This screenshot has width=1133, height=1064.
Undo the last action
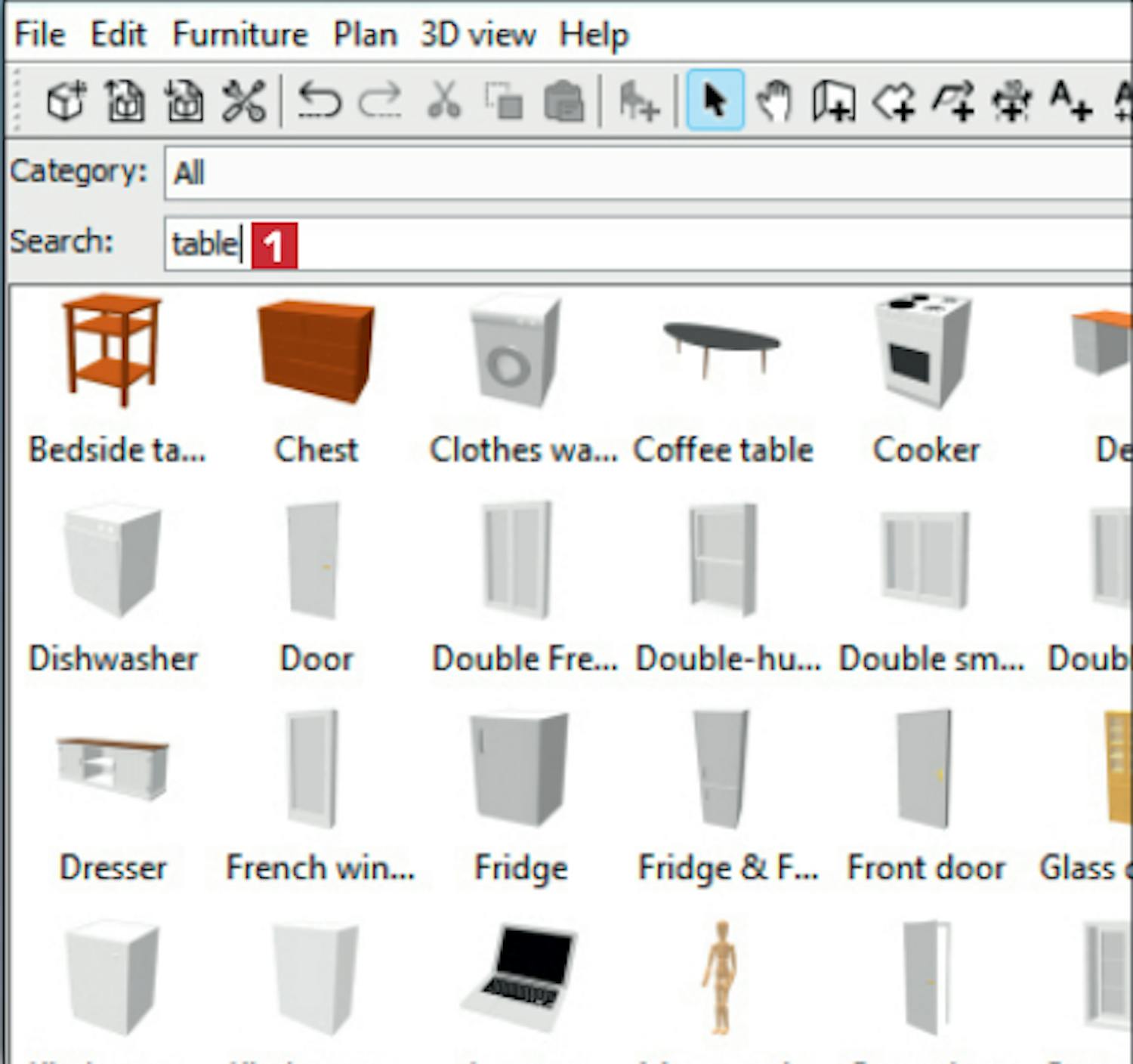click(320, 101)
